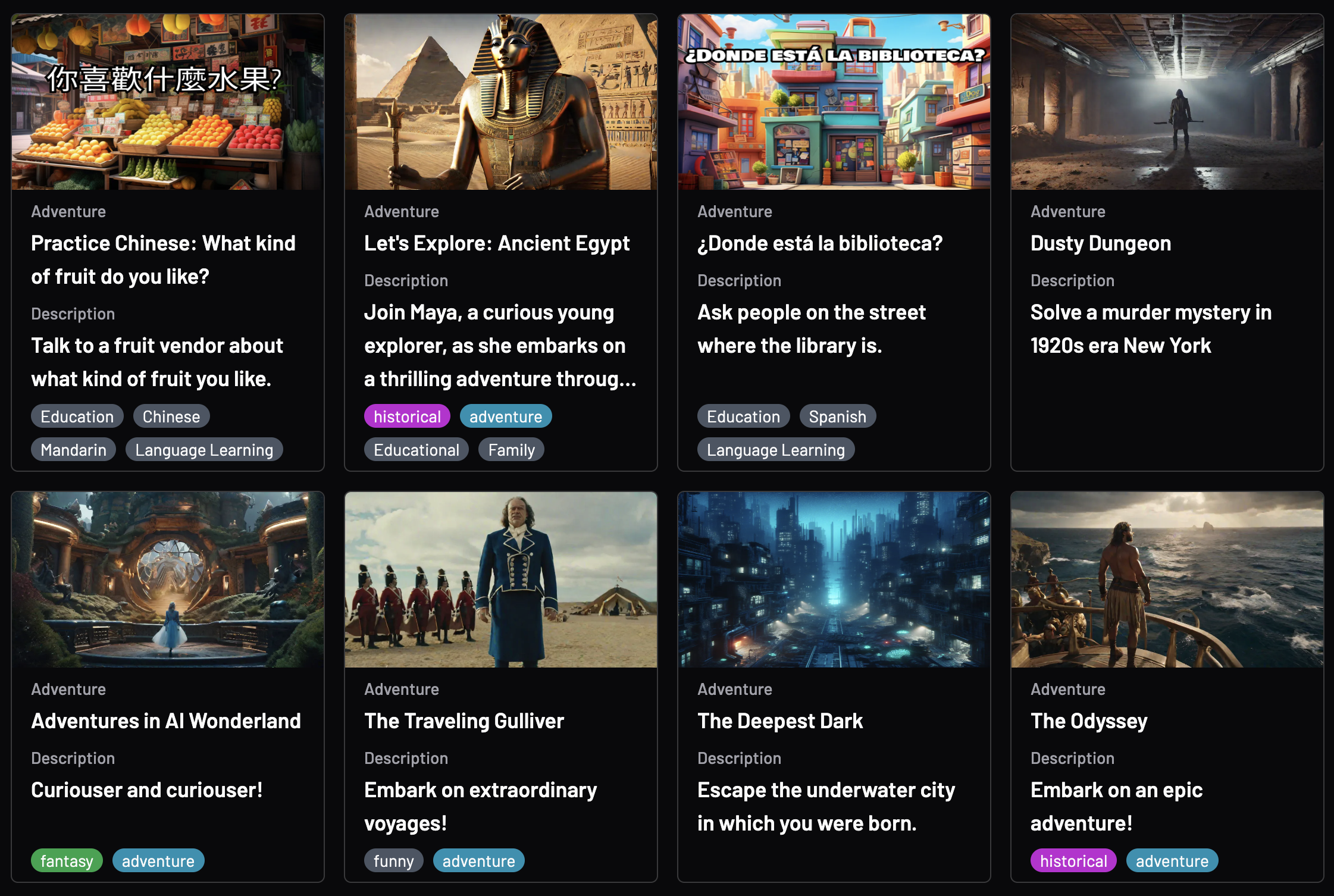Select the green fantasy tag
The width and height of the screenshot is (1334, 896).
pyautogui.click(x=67, y=861)
